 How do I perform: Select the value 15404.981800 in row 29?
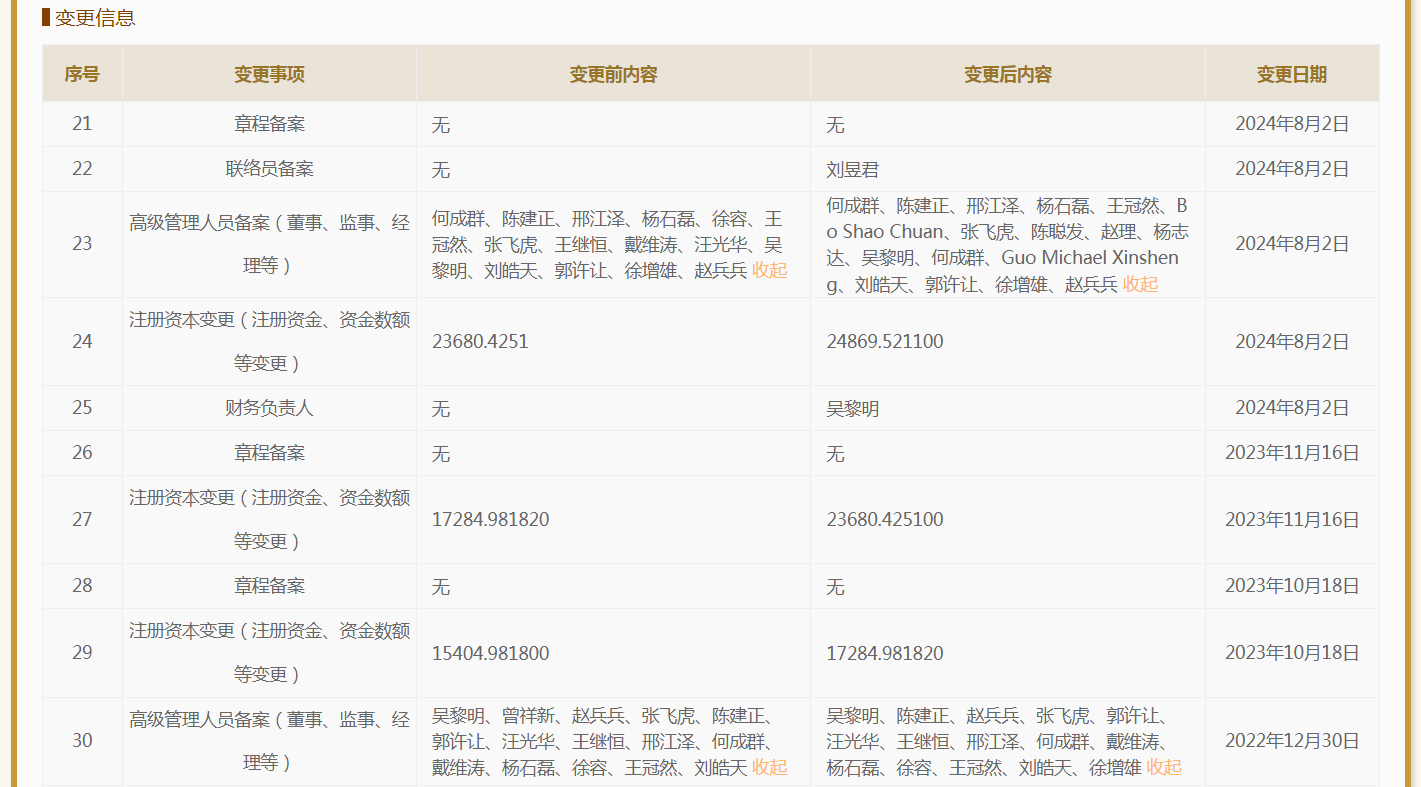pos(490,653)
